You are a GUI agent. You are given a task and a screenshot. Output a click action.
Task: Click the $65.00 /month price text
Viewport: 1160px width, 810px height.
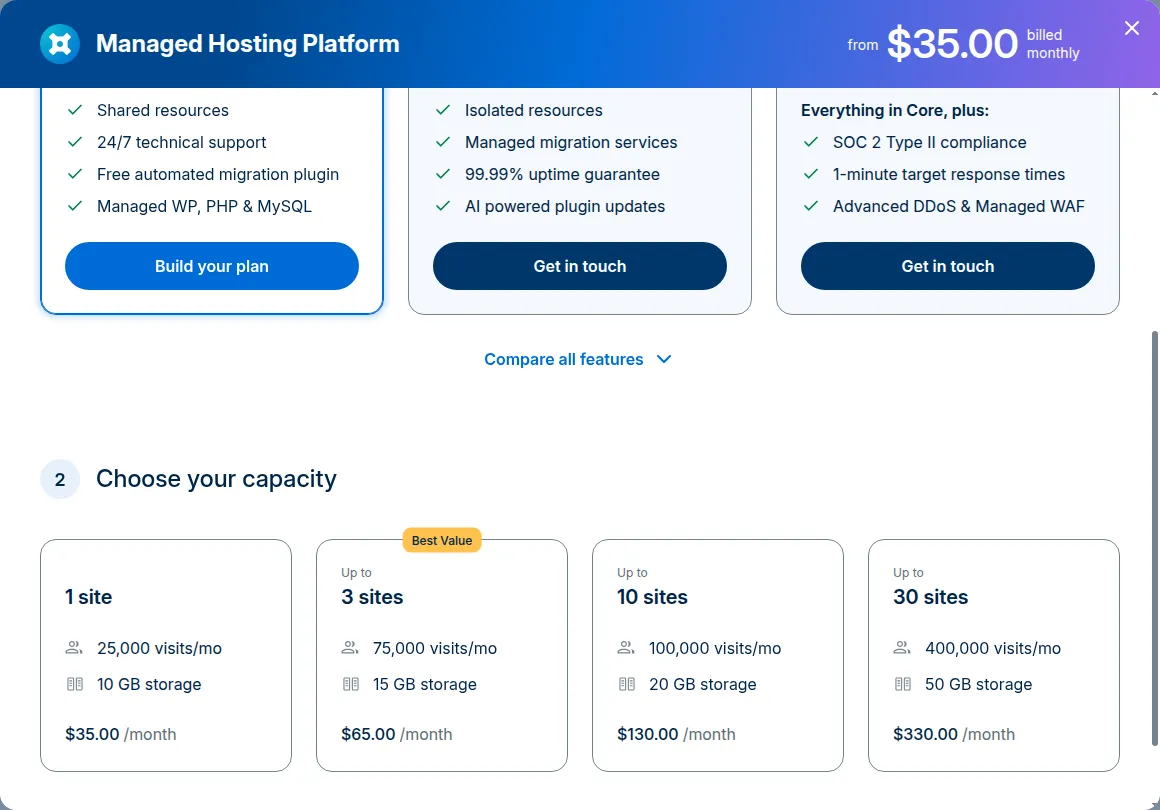(x=397, y=735)
